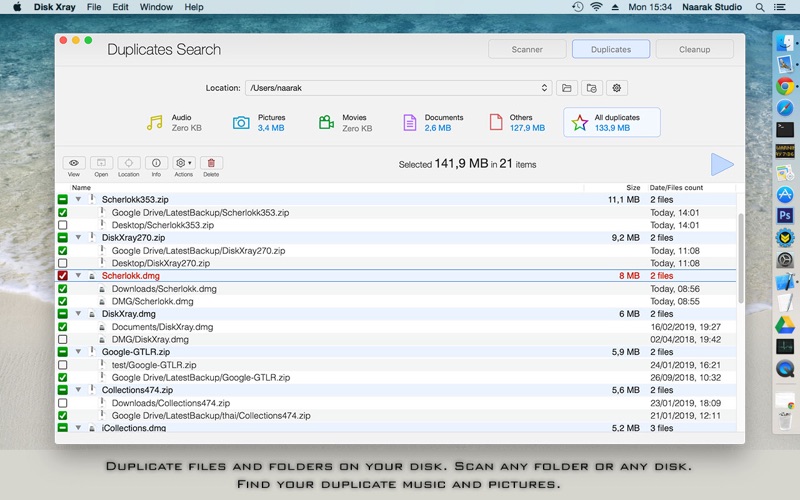Filter by Others duplicates
This screenshot has width=800, height=500.
pos(517,122)
